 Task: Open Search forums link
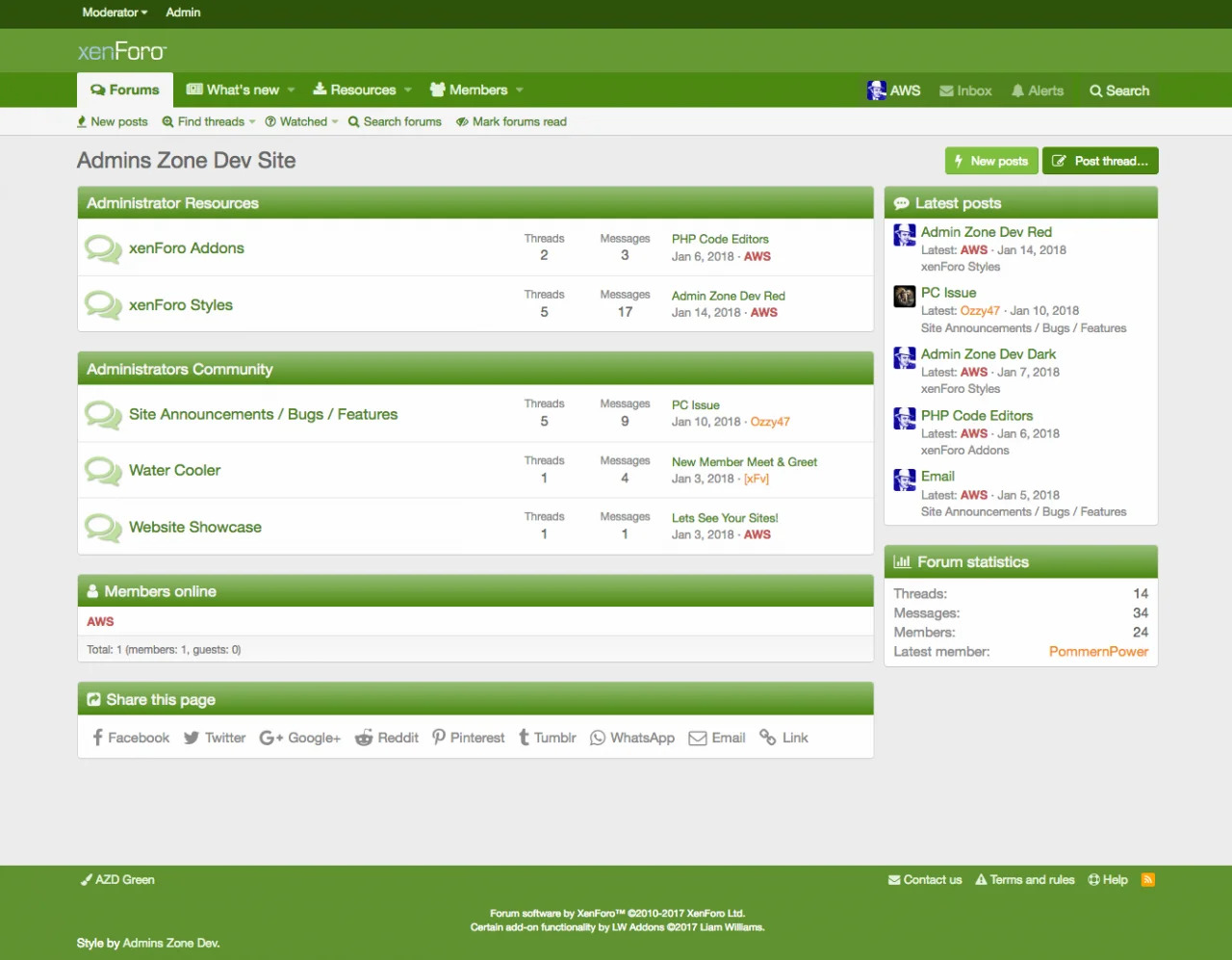[x=395, y=122]
